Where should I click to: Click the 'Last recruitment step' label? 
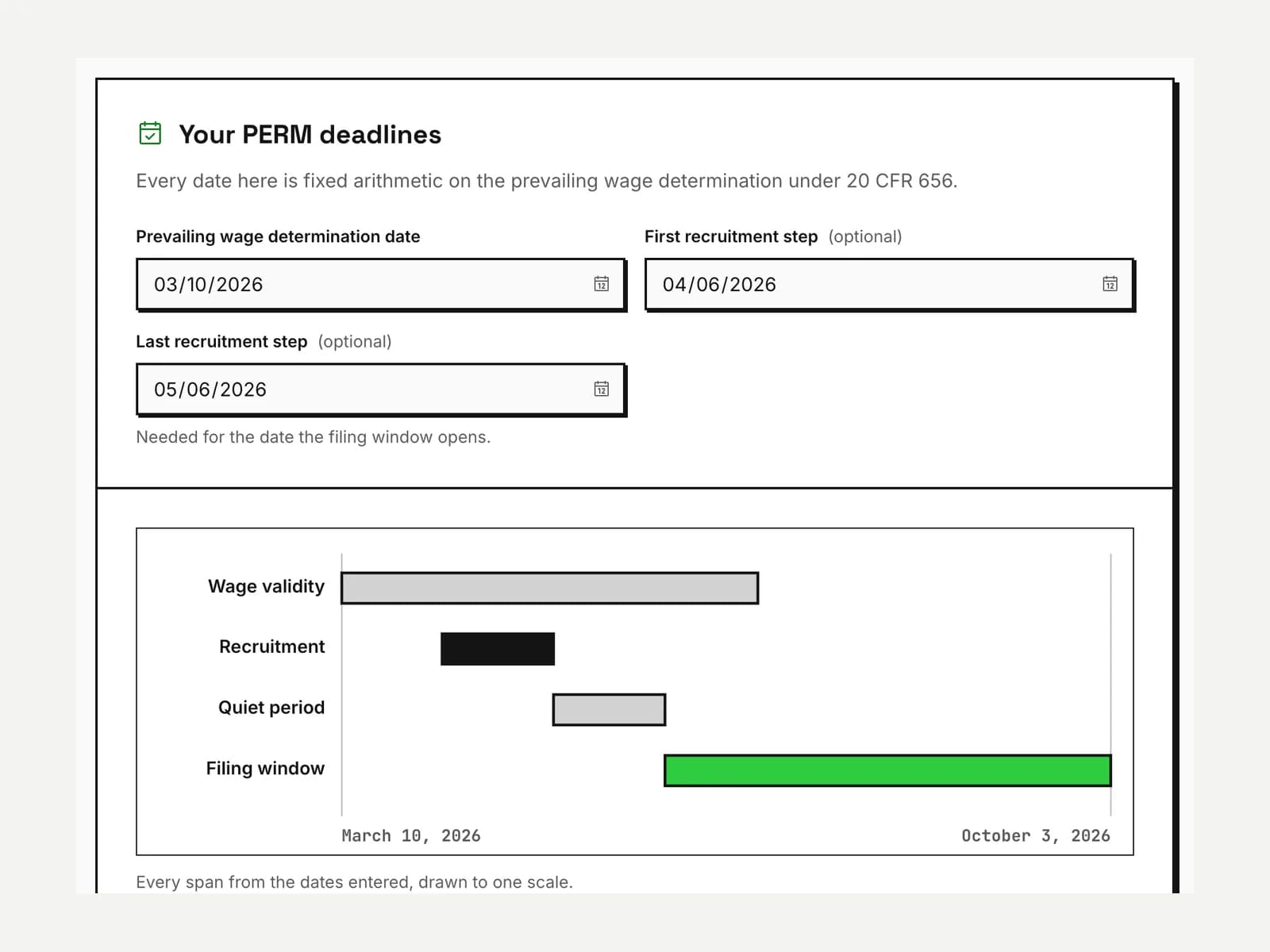[221, 341]
